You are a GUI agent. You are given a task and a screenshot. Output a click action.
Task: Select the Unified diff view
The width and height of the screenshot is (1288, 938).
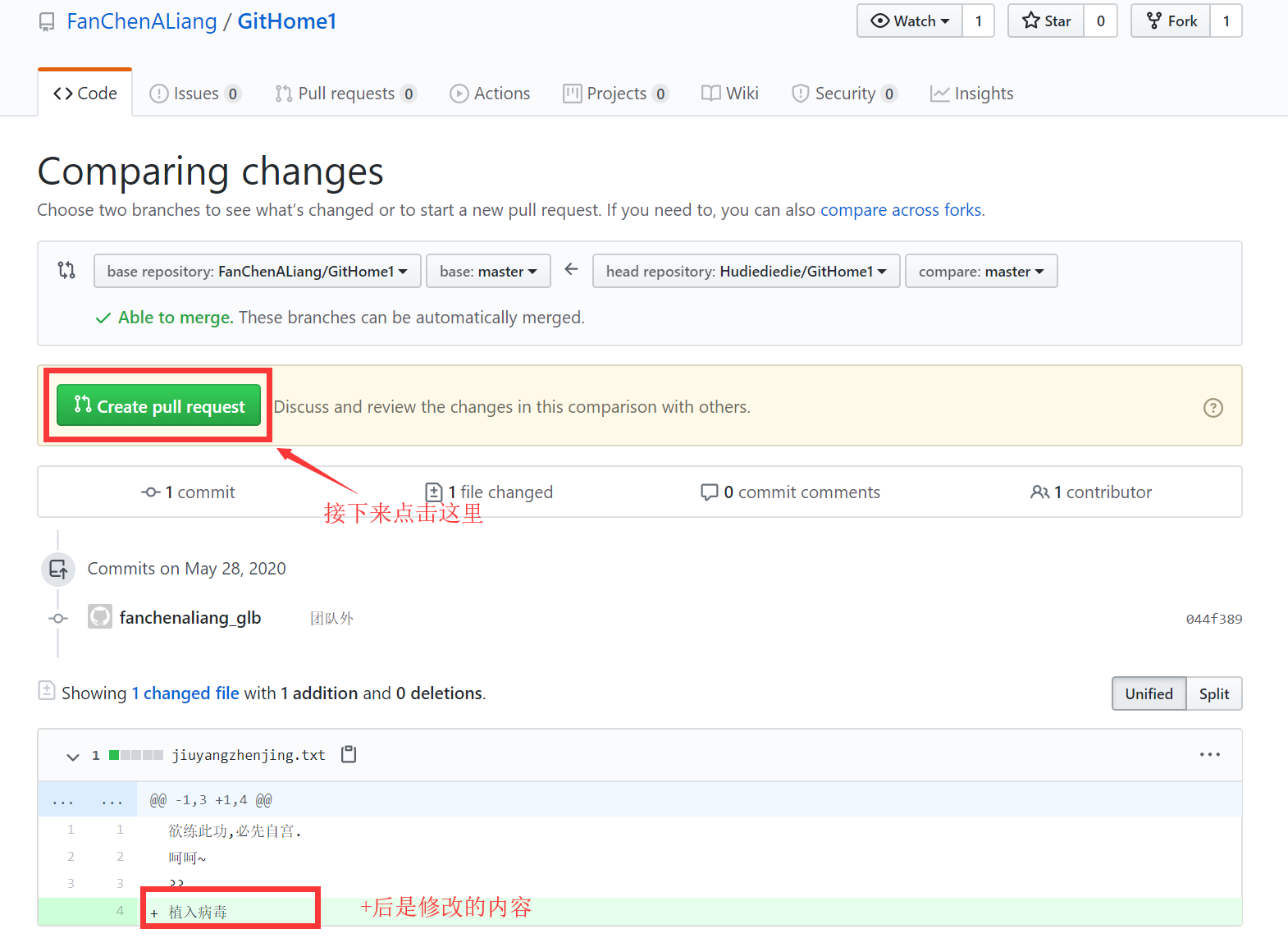tap(1149, 693)
